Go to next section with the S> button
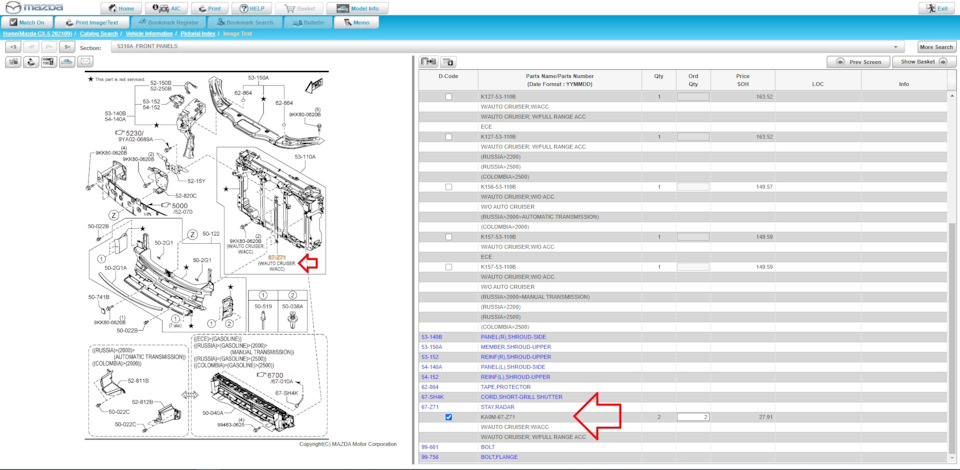 [x=67, y=47]
